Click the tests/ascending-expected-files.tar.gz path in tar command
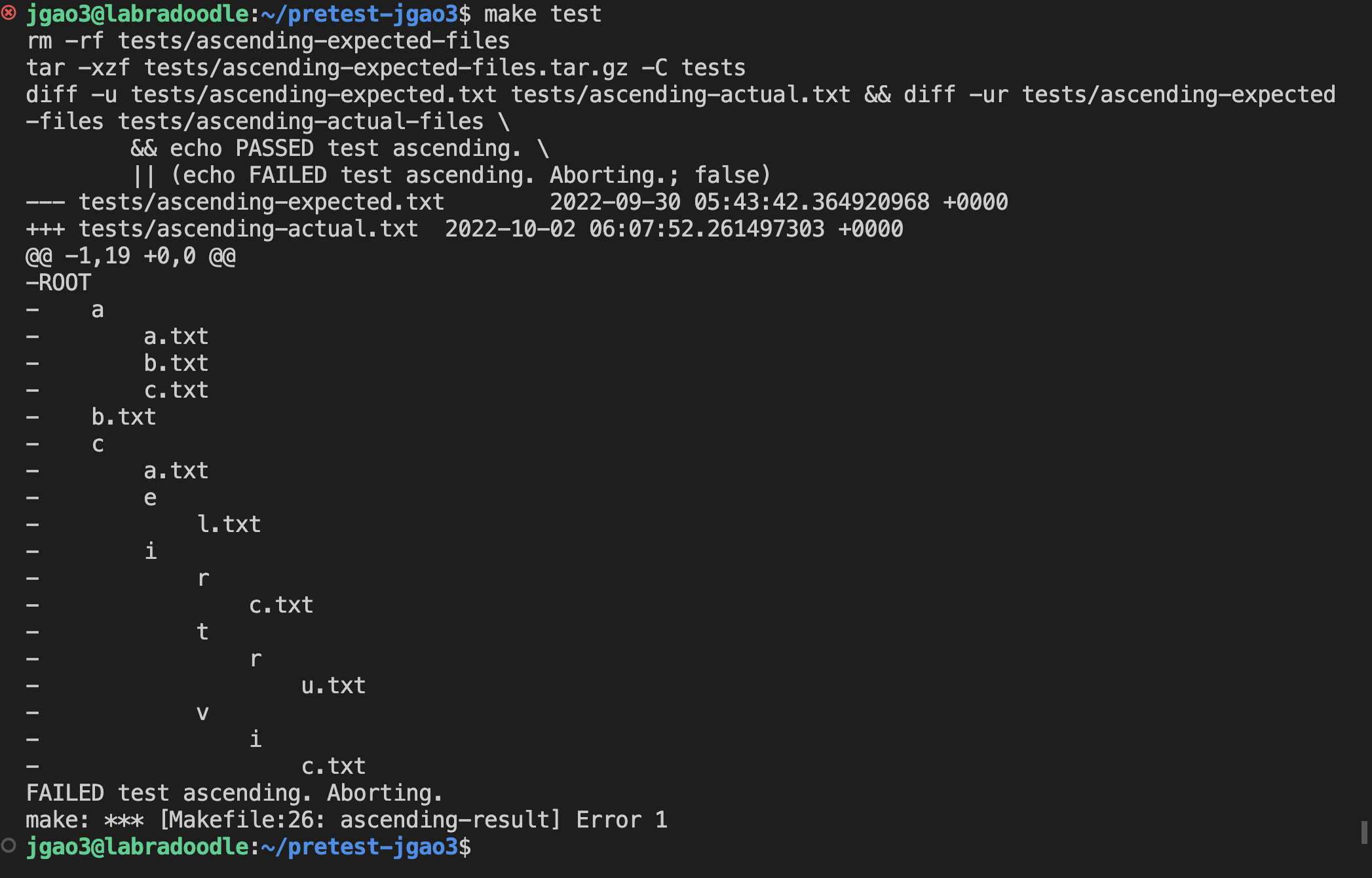 coord(385,67)
